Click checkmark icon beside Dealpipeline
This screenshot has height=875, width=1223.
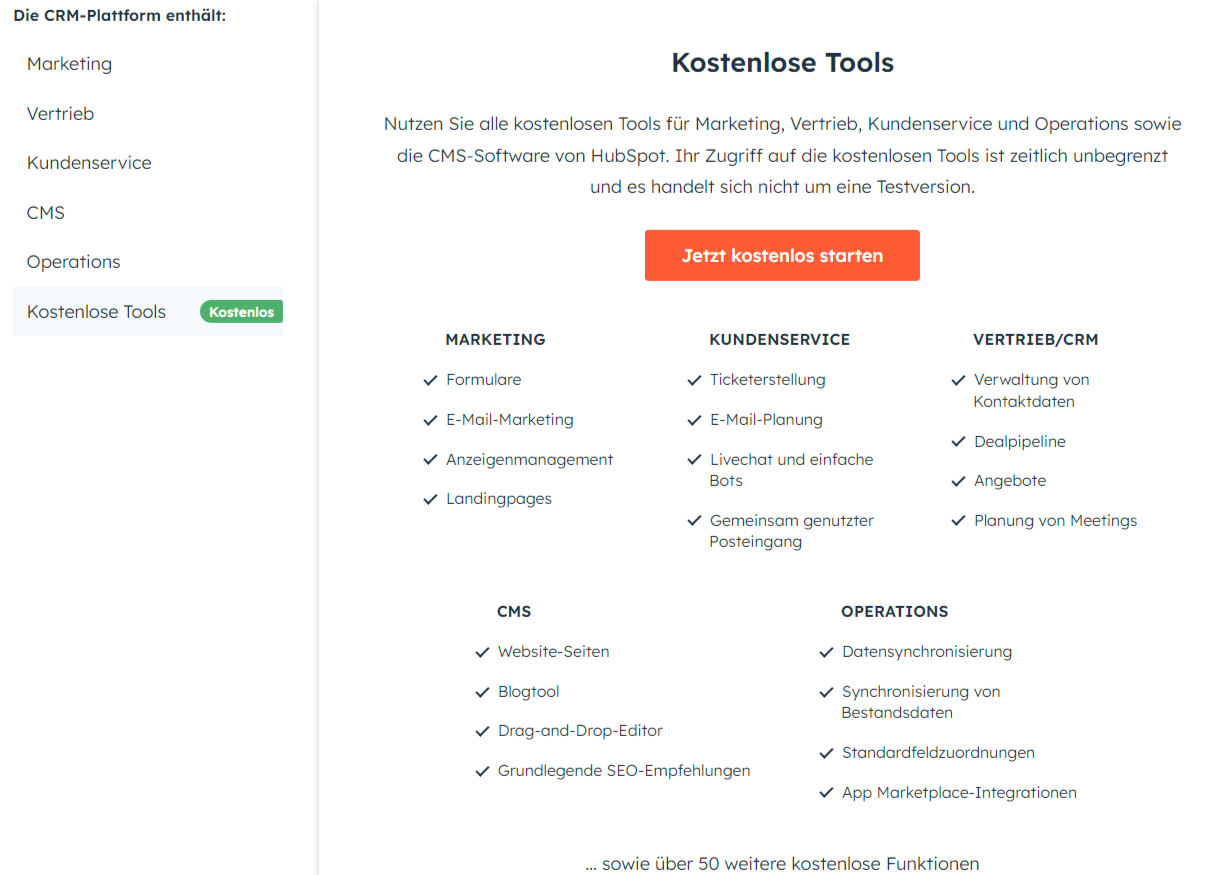coord(959,442)
